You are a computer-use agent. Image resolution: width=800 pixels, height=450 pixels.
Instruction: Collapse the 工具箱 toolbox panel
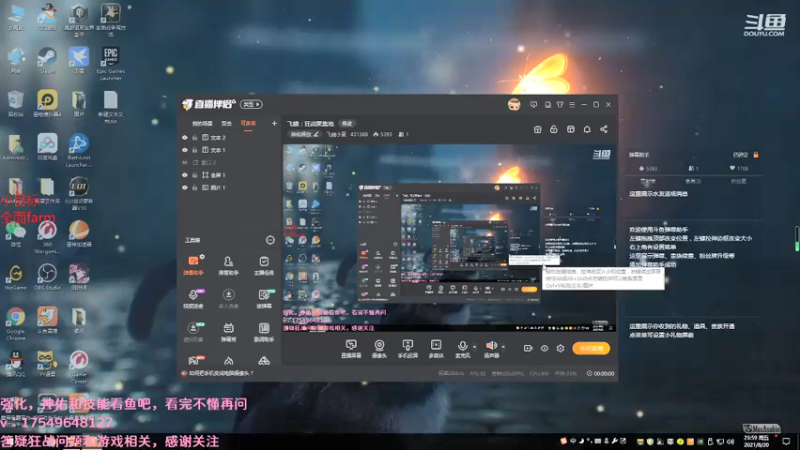tap(270, 240)
